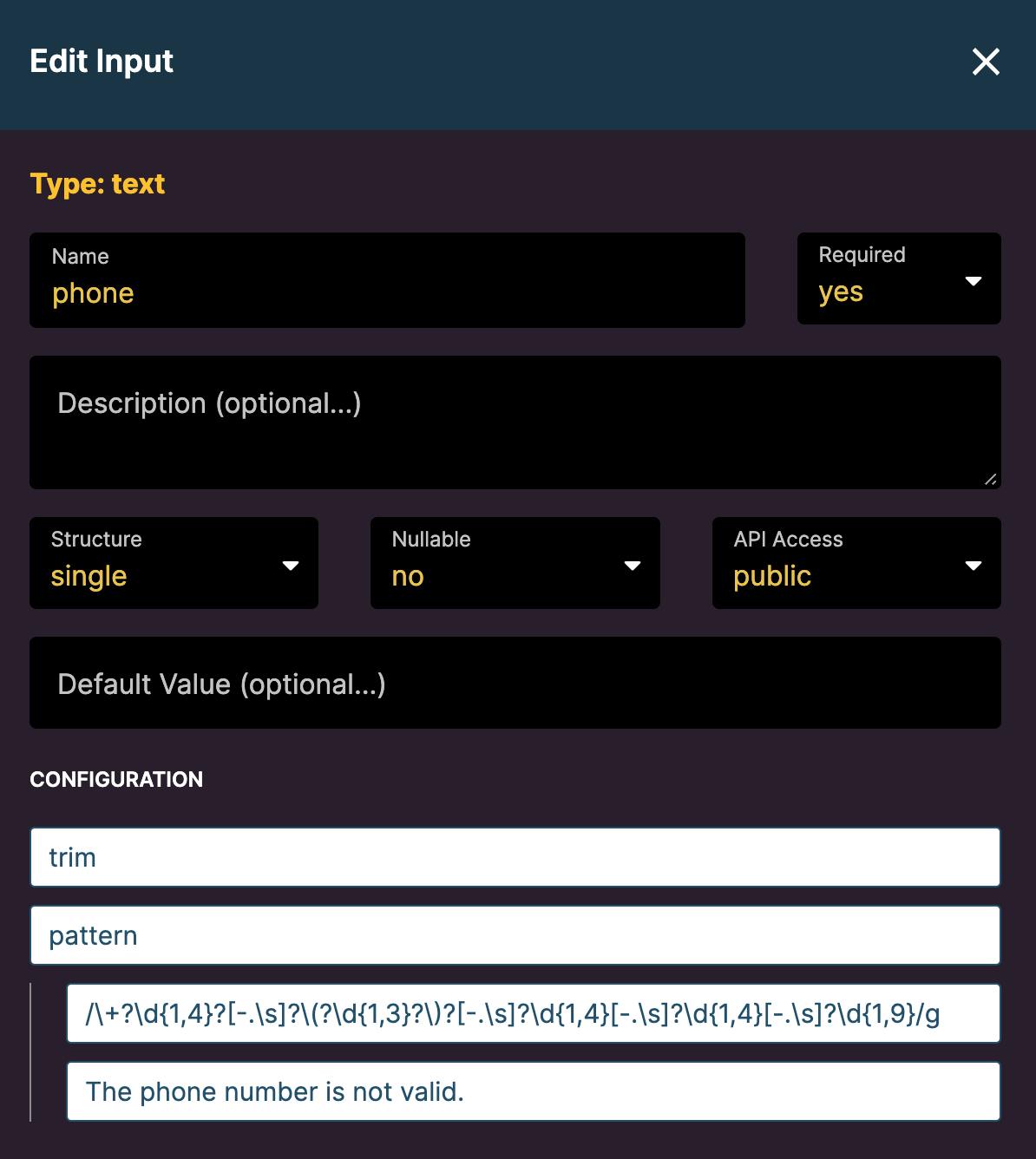
Task: Close the Edit Input dialog
Action: coord(986,62)
